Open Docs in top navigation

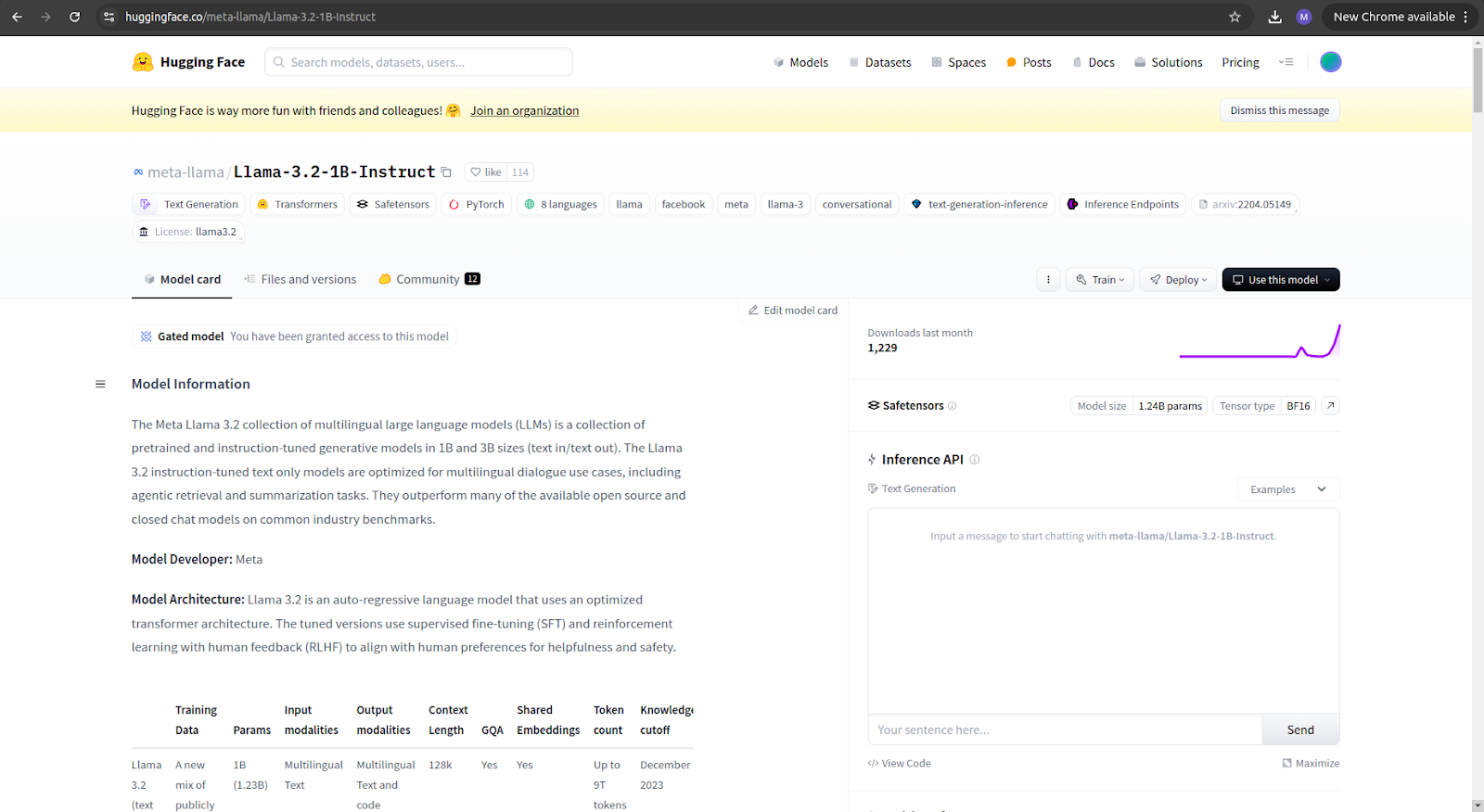coord(1094,62)
